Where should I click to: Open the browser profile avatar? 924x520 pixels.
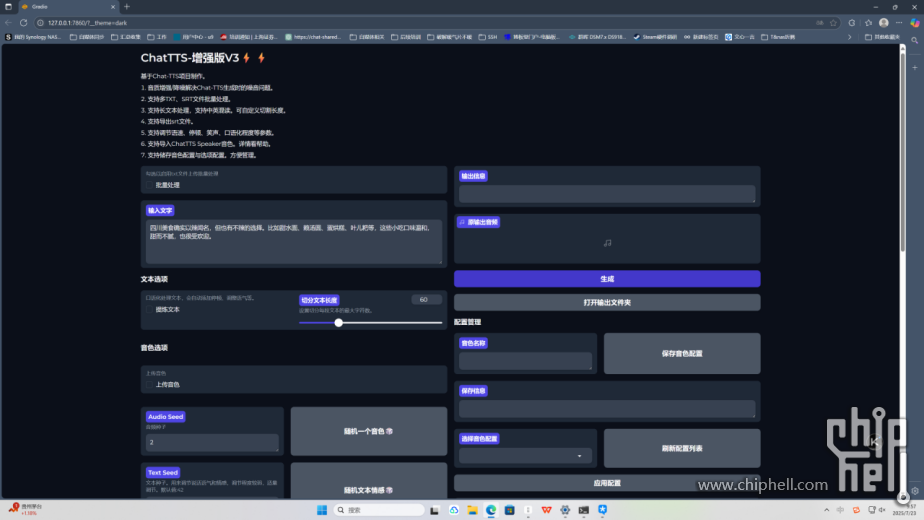click(883, 23)
